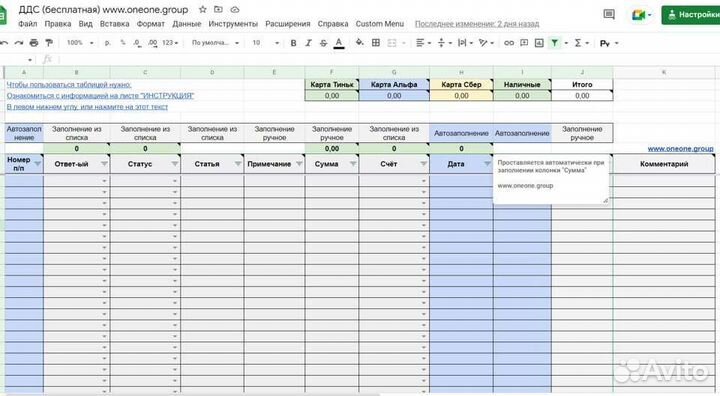The width and height of the screenshot is (720, 396).
Task: Move document to a folder
Action: click(x=219, y=9)
